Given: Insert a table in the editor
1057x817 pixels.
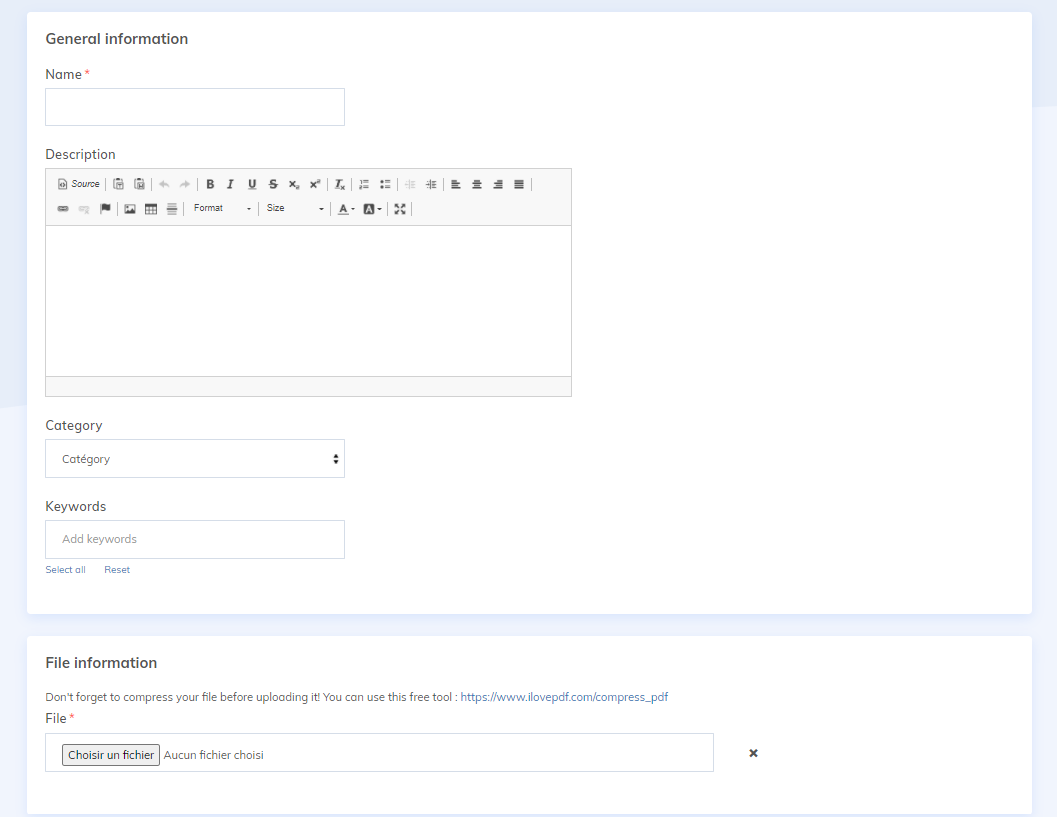Looking at the screenshot, I should click(151, 209).
